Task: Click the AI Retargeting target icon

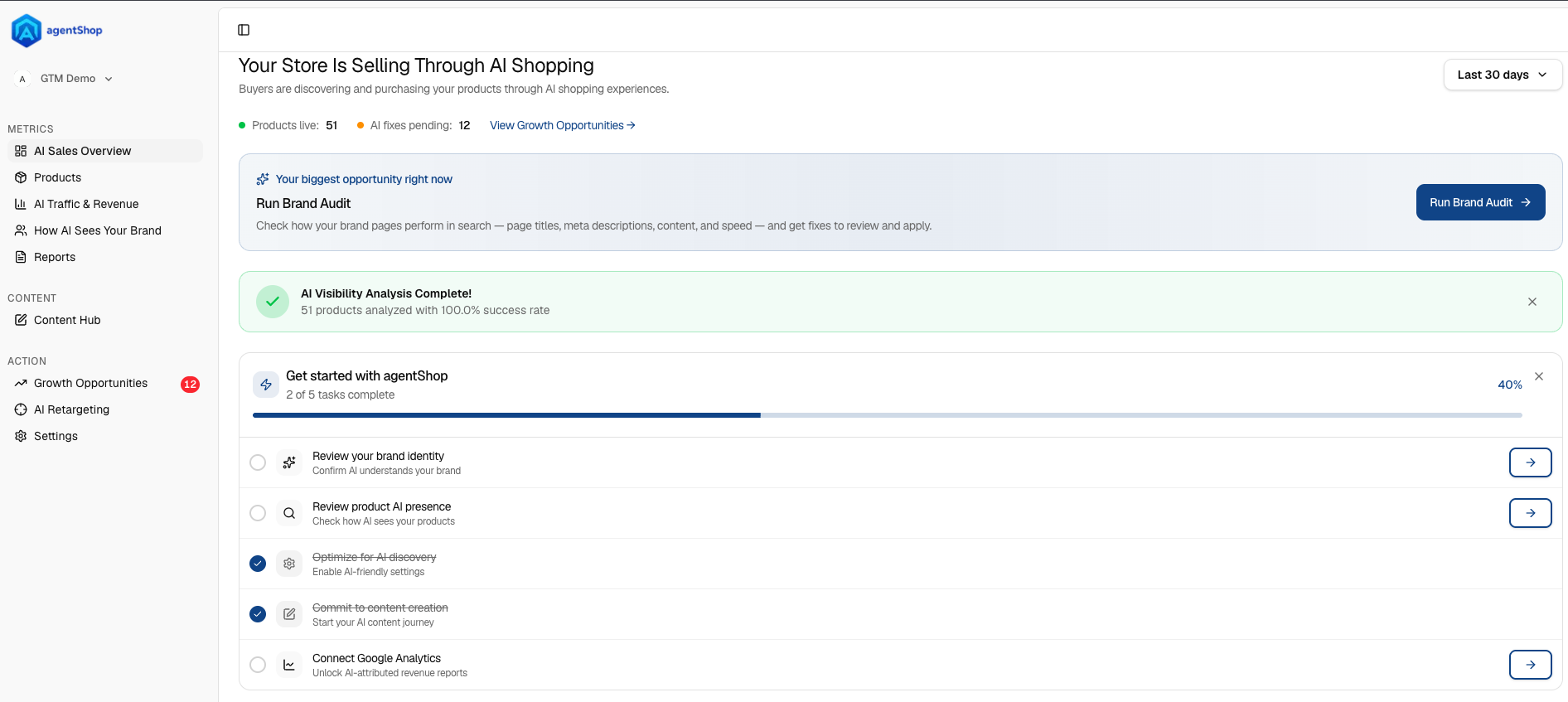Action: coord(21,409)
